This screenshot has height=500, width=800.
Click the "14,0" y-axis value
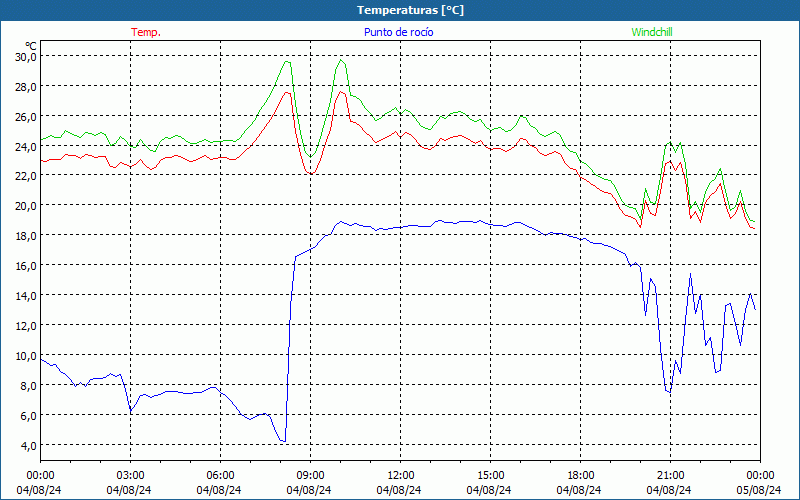click(26, 296)
